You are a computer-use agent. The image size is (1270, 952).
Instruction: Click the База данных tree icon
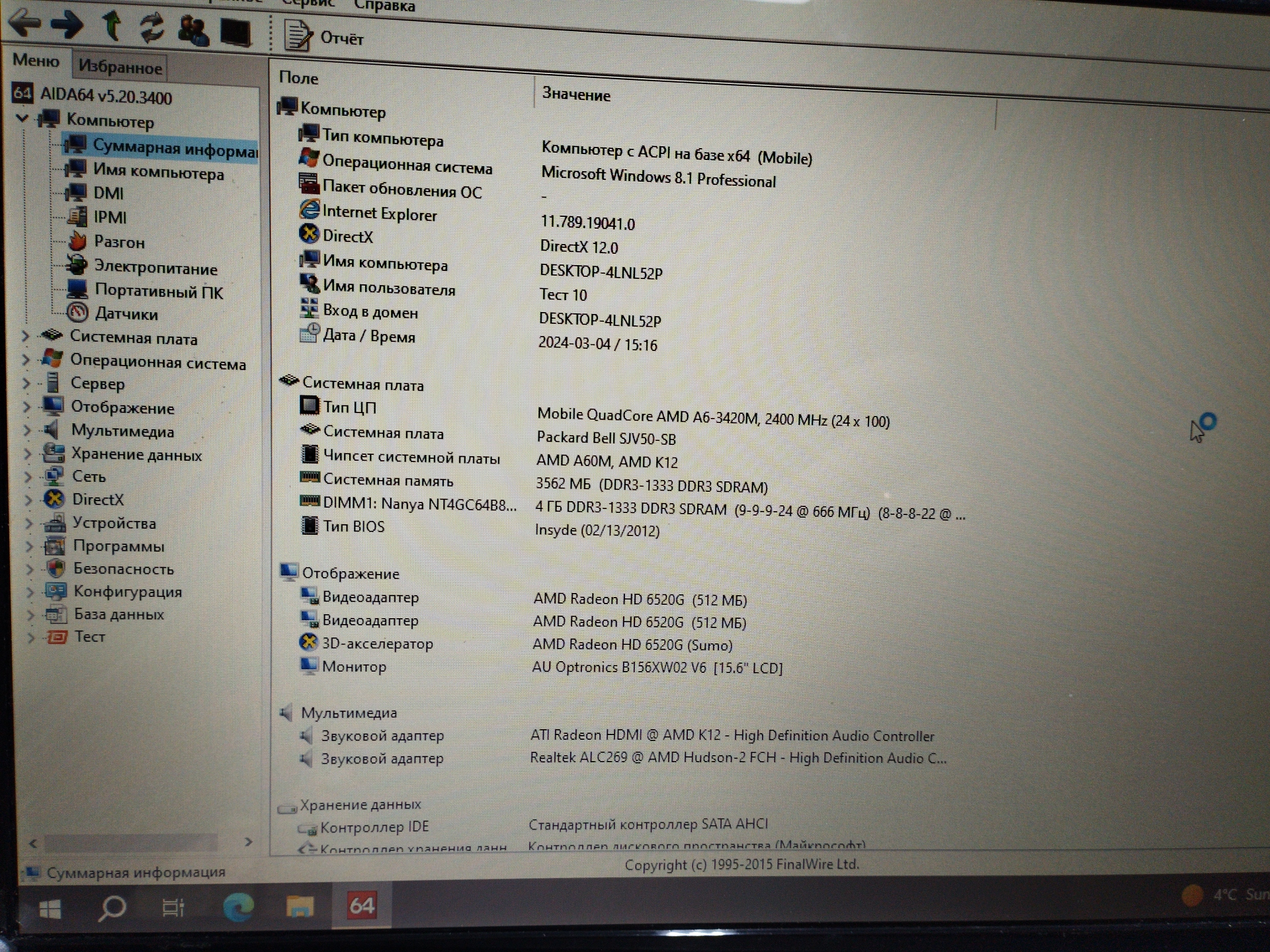(x=56, y=614)
